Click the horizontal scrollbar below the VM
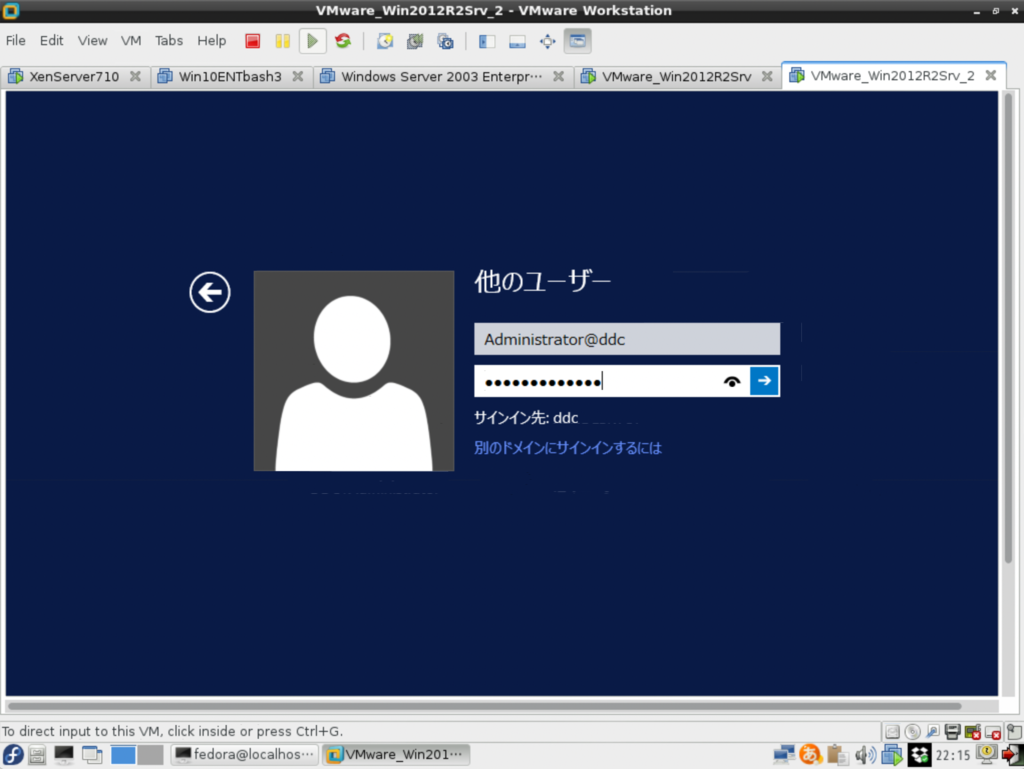The height and width of the screenshot is (769, 1024). [484, 706]
